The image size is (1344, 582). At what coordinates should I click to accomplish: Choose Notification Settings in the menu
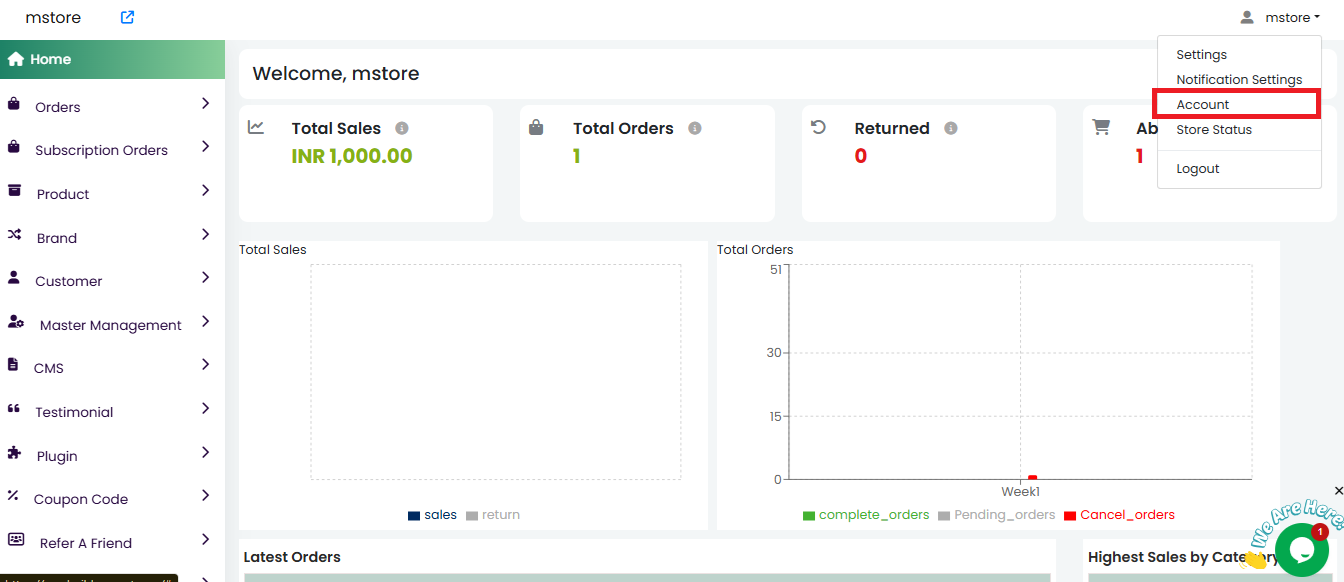(1239, 79)
